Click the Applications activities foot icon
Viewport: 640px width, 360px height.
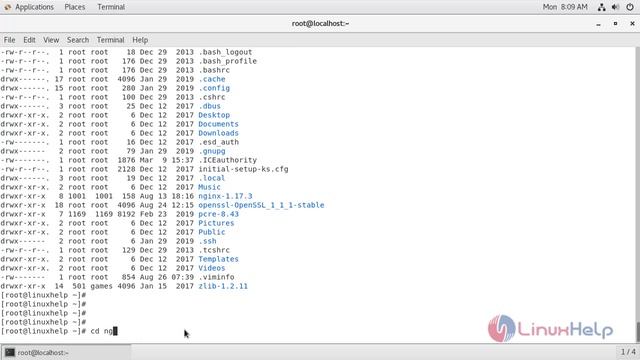[x=8, y=7]
